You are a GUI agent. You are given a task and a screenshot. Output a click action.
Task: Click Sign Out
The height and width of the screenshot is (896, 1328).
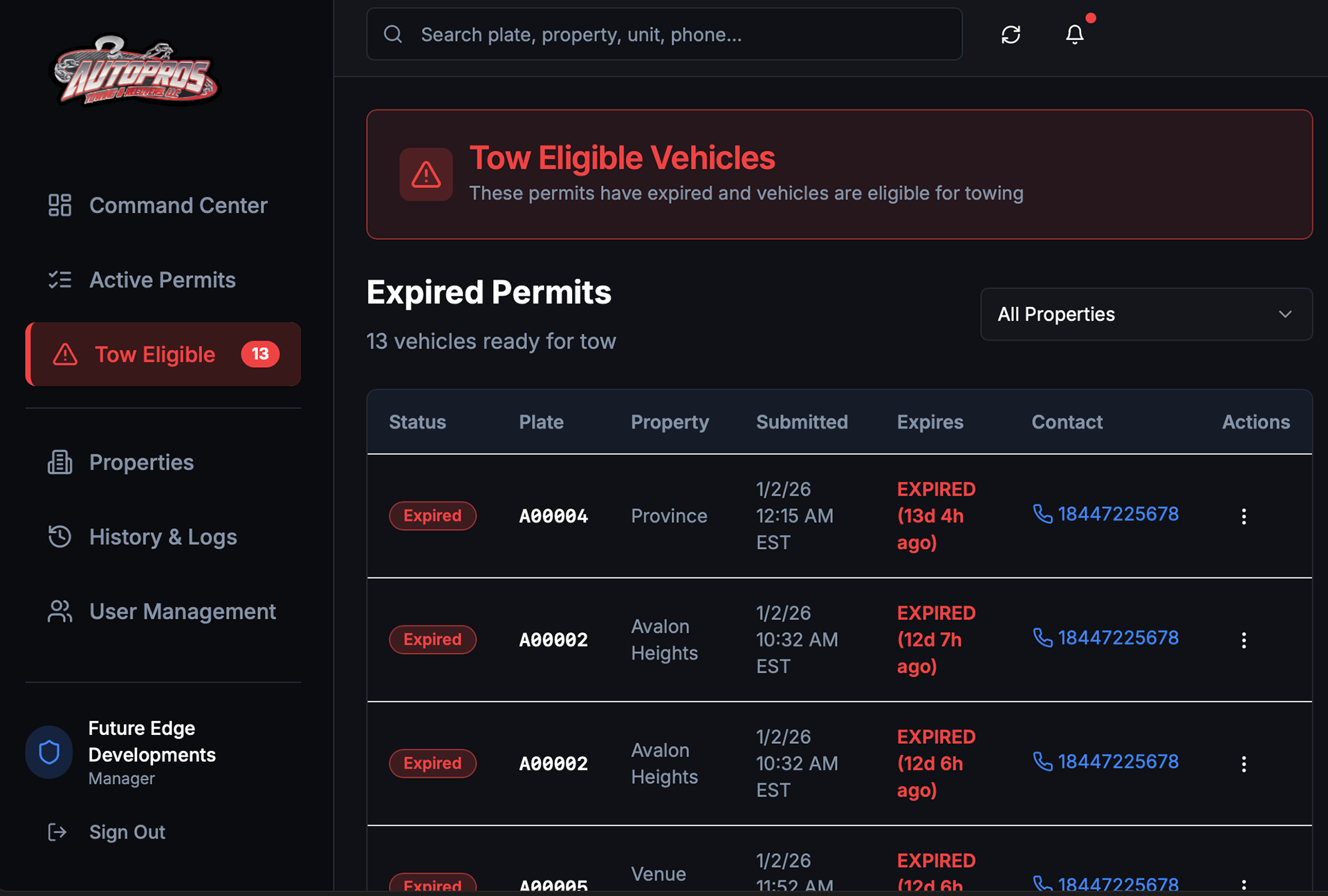click(127, 832)
